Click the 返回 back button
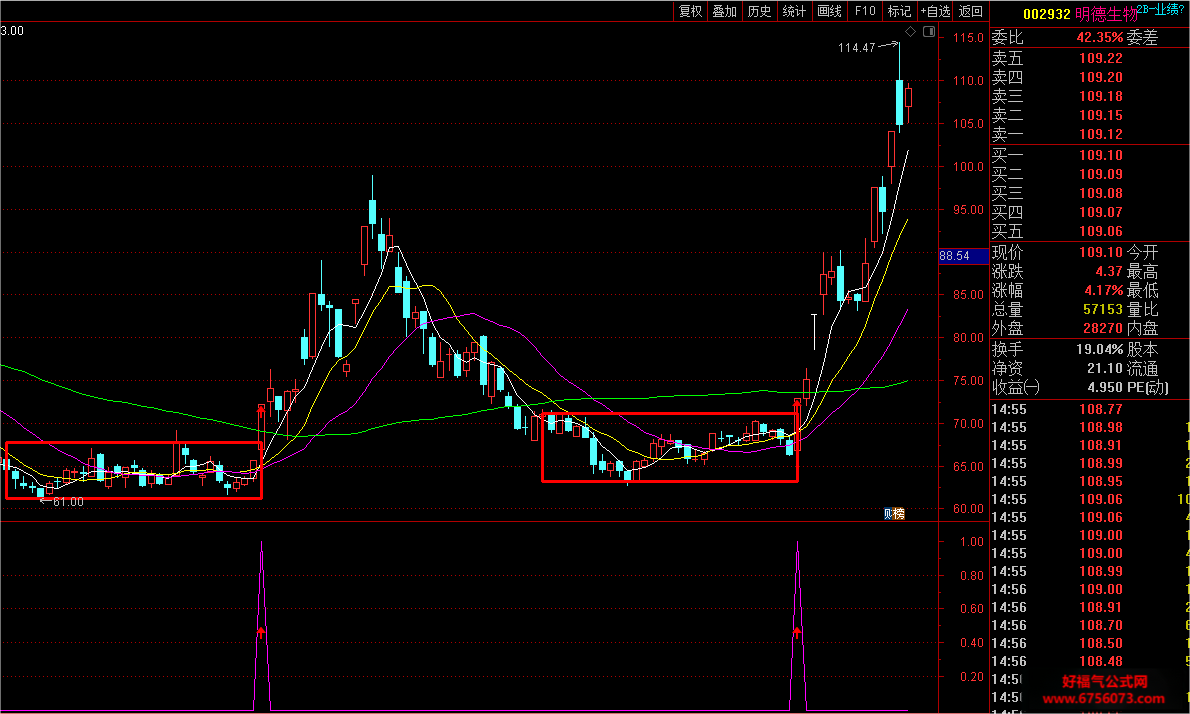The width and height of the screenshot is (1190, 714). pyautogui.click(x=971, y=11)
